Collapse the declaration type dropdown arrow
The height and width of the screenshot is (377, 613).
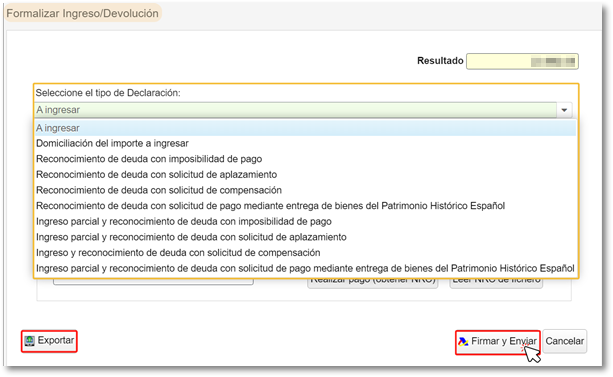[x=564, y=110]
